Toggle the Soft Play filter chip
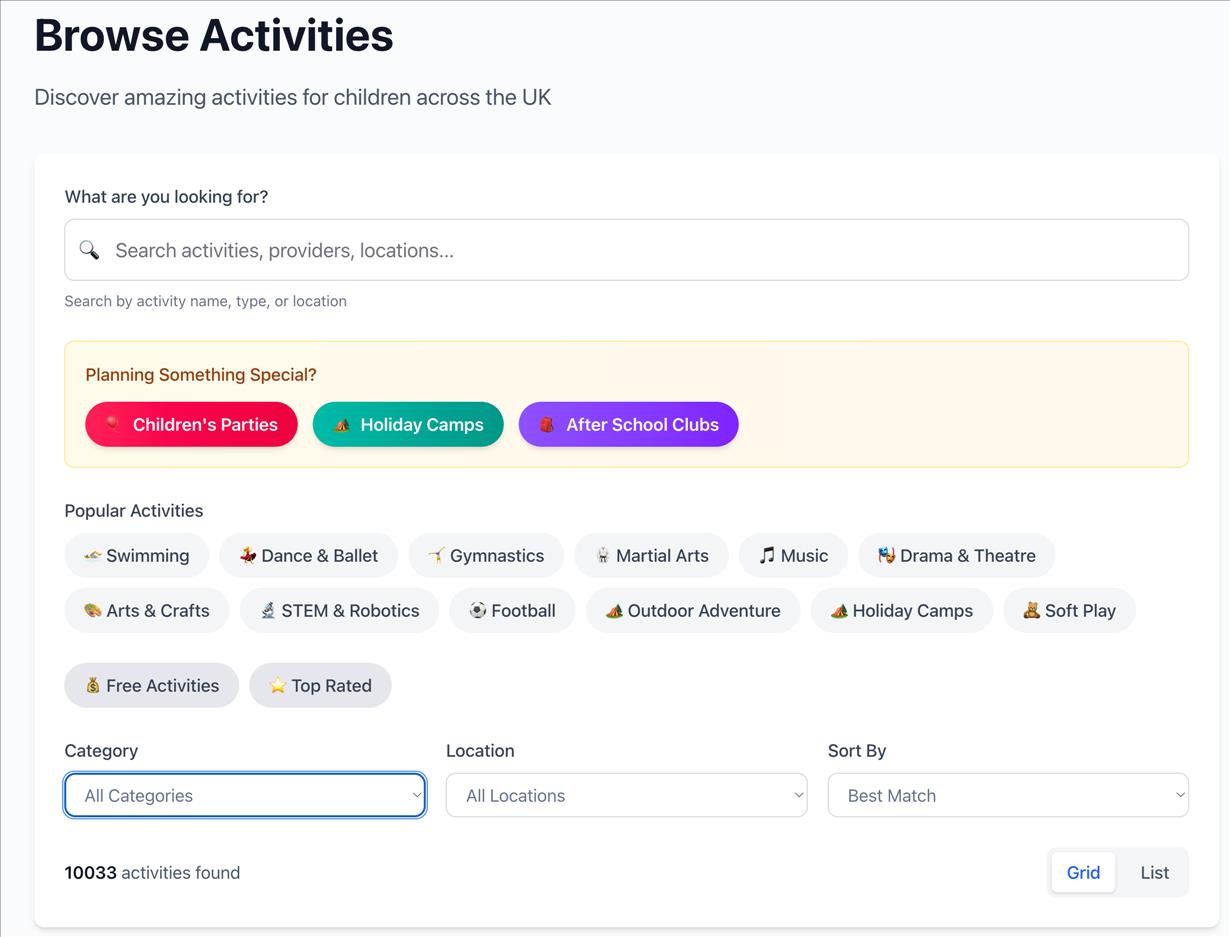 (x=1068, y=610)
